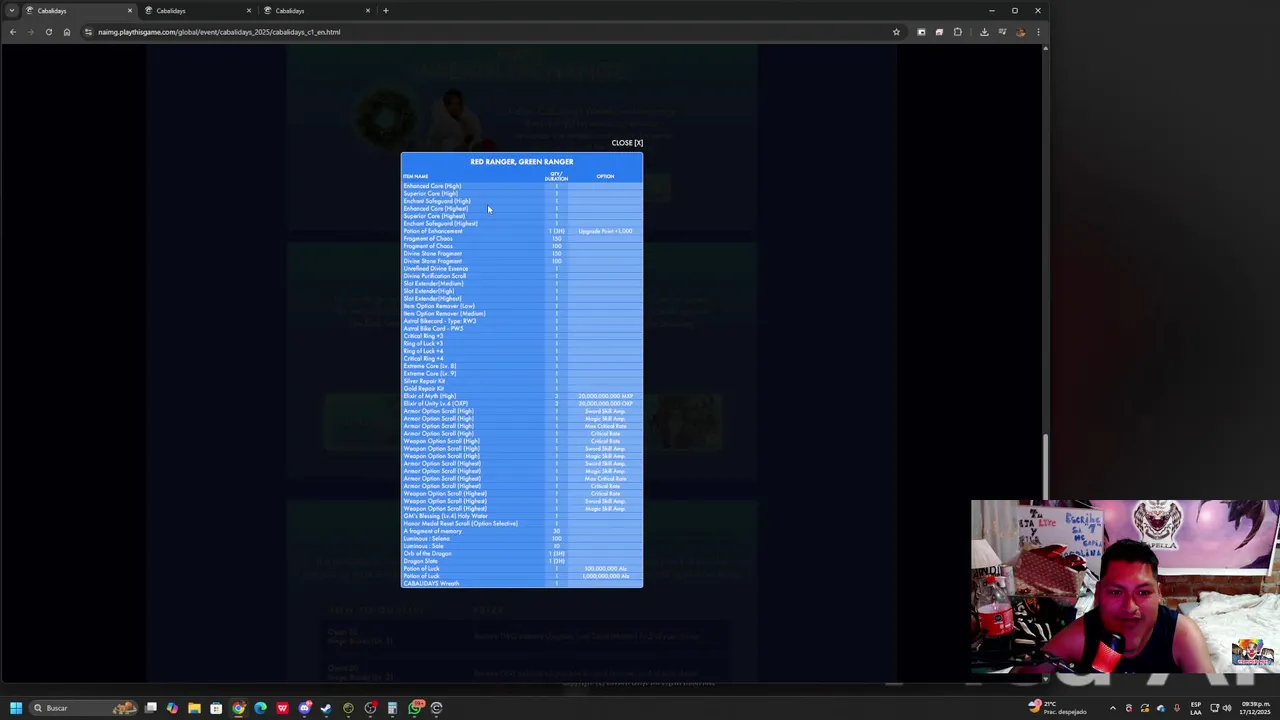1280x720 pixels.
Task: Select the 'Superior Core (High)' row
Action: pos(522,193)
